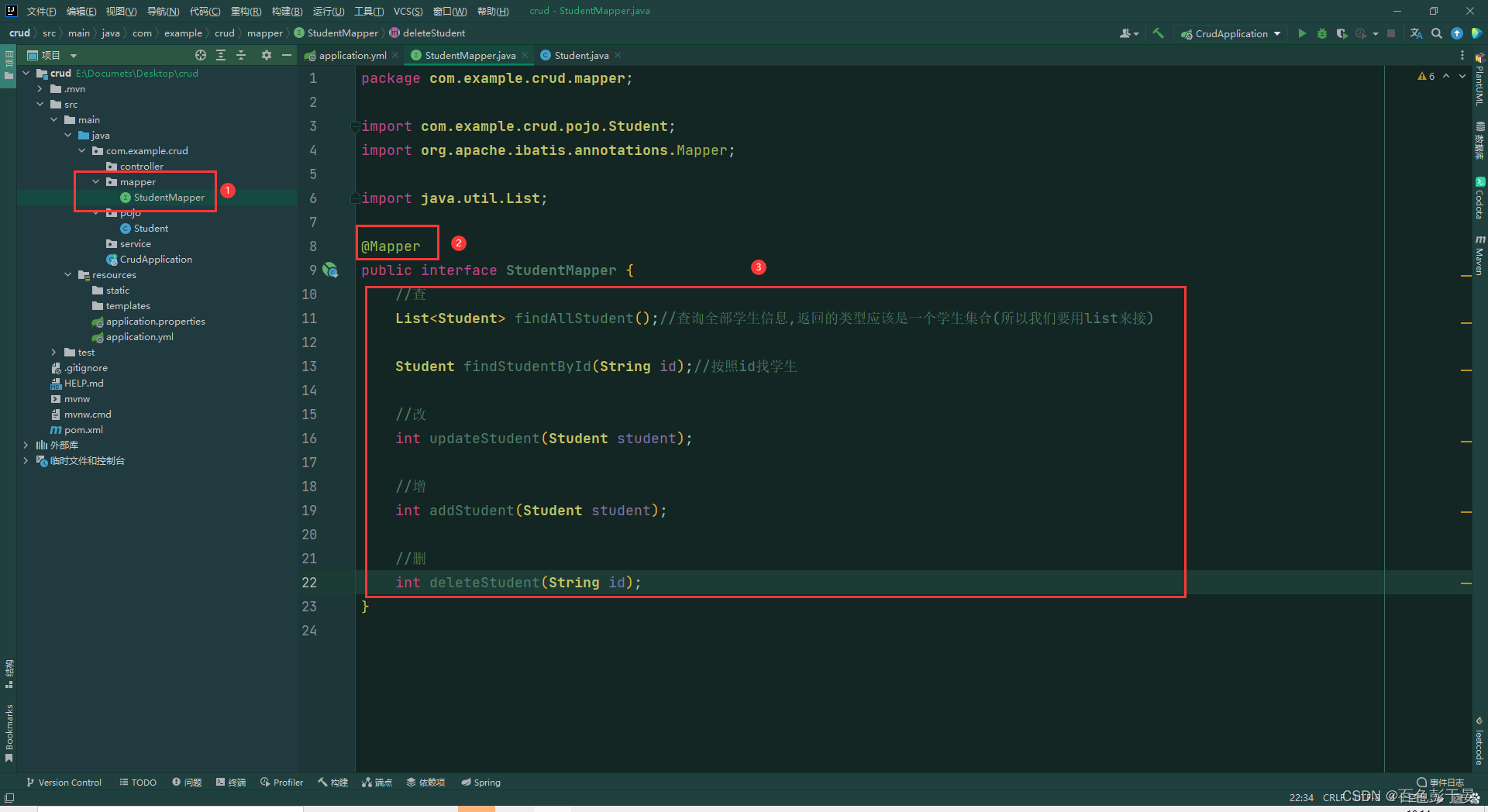The image size is (1488, 812).
Task: Open the TODO tool window
Action: click(138, 783)
